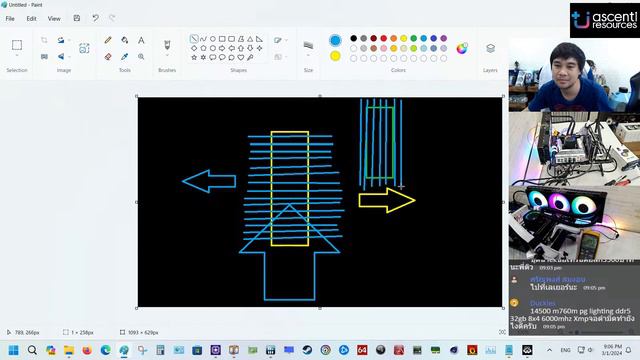Image resolution: width=640 pixels, height=360 pixels.
Task: Select the Brushes tool
Action: [167, 44]
